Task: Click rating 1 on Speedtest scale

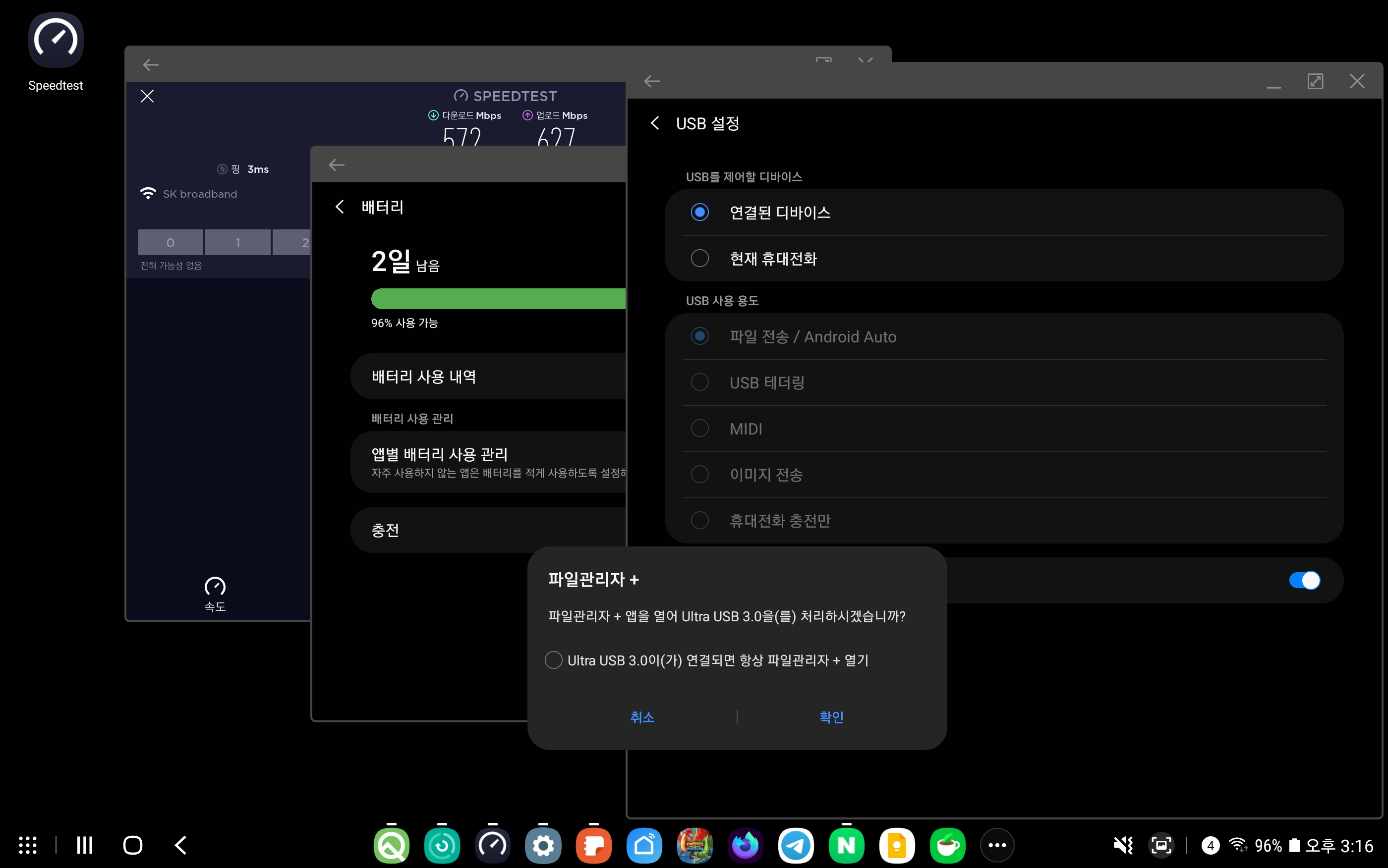Action: (238, 243)
